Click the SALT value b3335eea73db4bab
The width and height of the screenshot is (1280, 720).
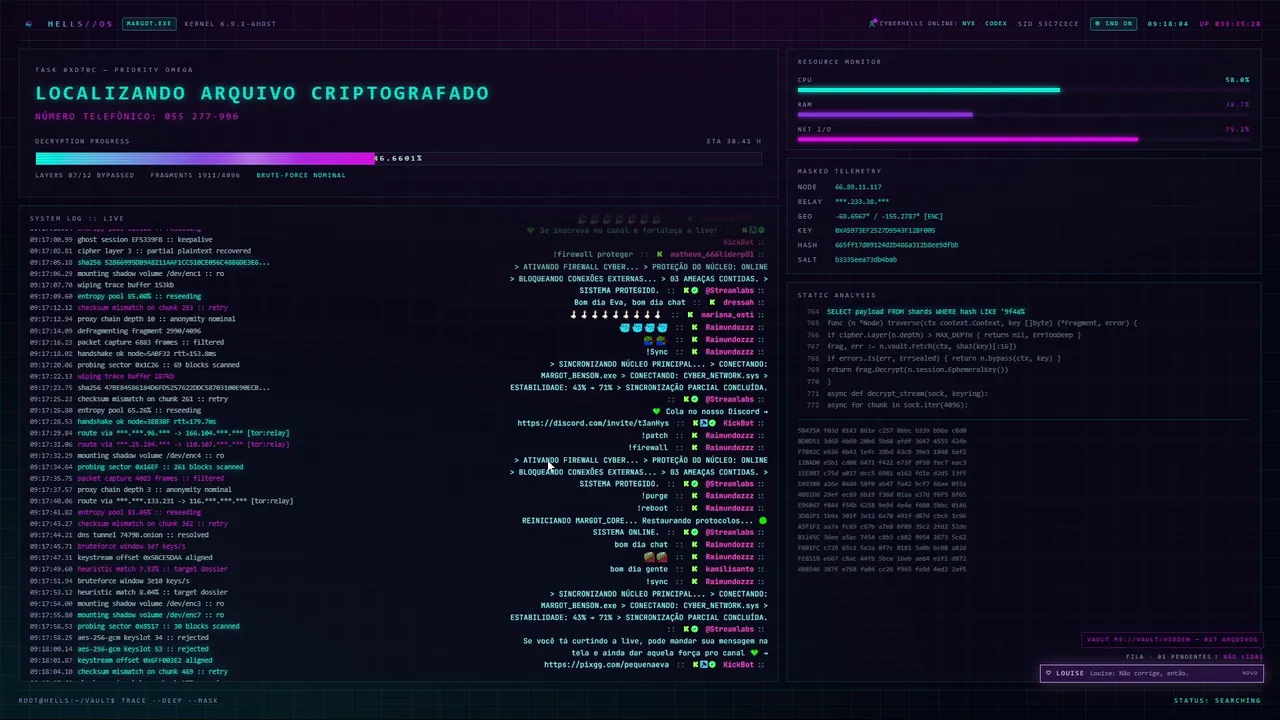(x=866, y=259)
